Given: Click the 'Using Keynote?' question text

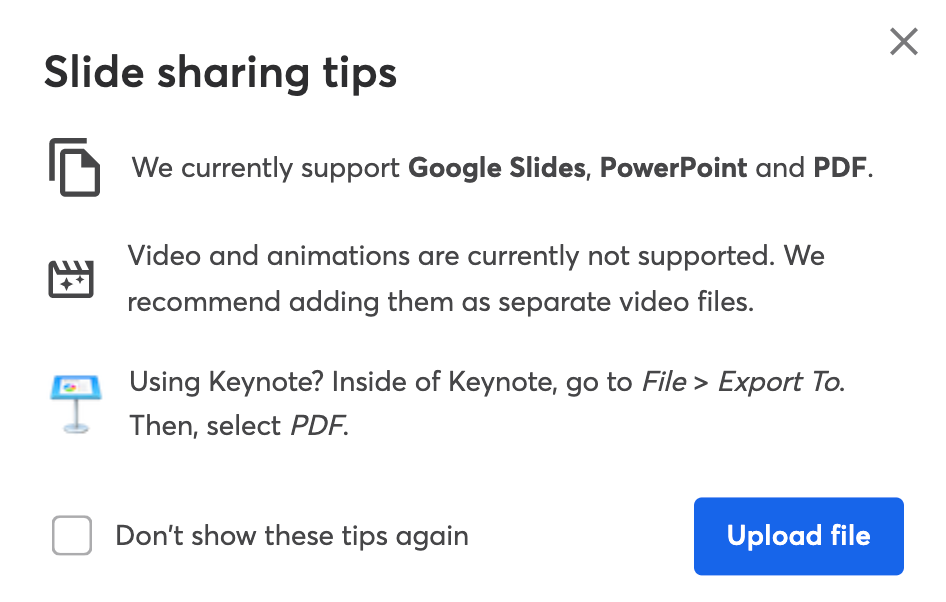Looking at the screenshot, I should pos(226,382).
